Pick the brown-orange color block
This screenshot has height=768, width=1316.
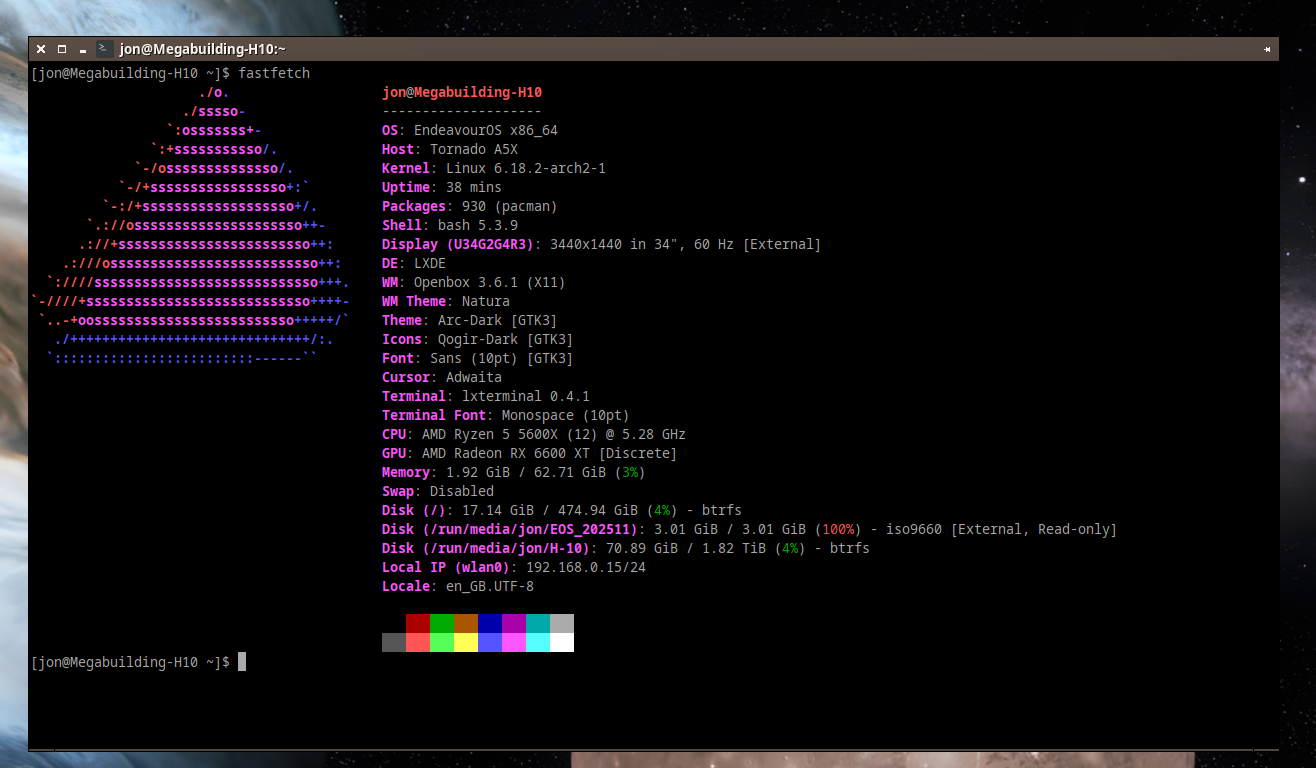tap(466, 623)
